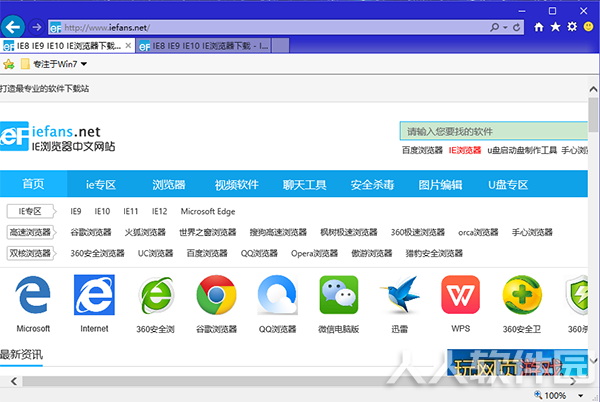Click the u盘启动盘制作工具 link
Screen dimensions: 600x402
[522, 150]
